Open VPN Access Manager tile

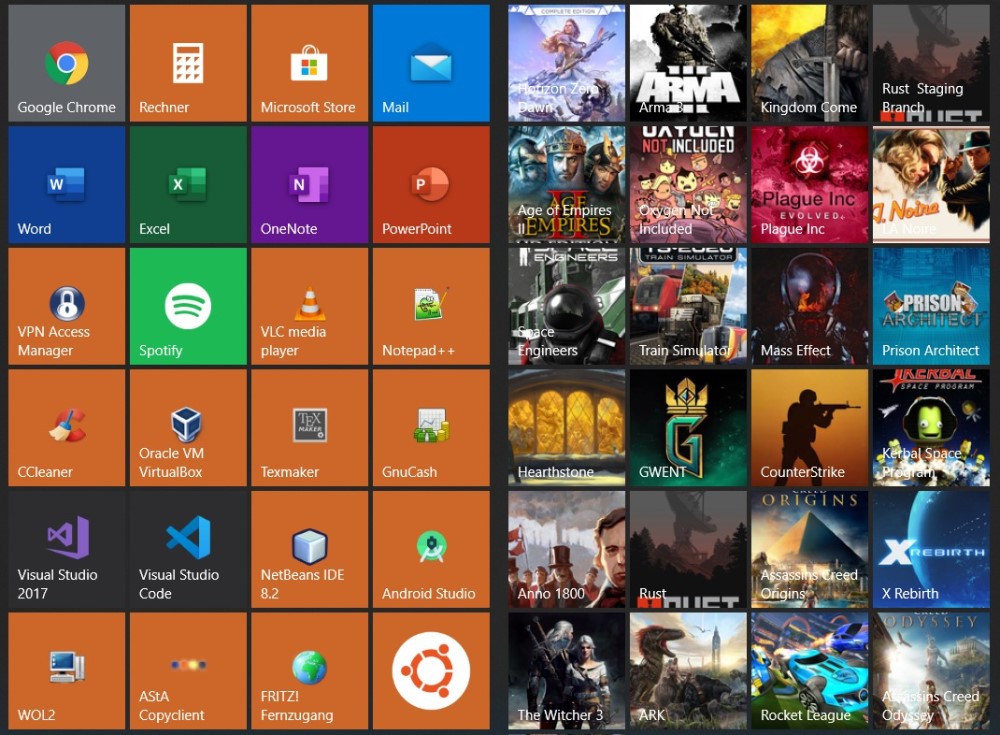pos(67,306)
